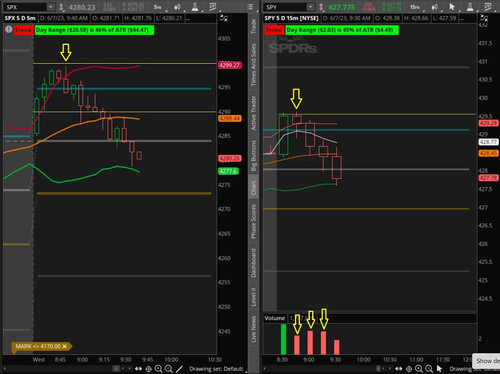Click the SPY symbol input field
500x374 pixels.
(x=285, y=7)
